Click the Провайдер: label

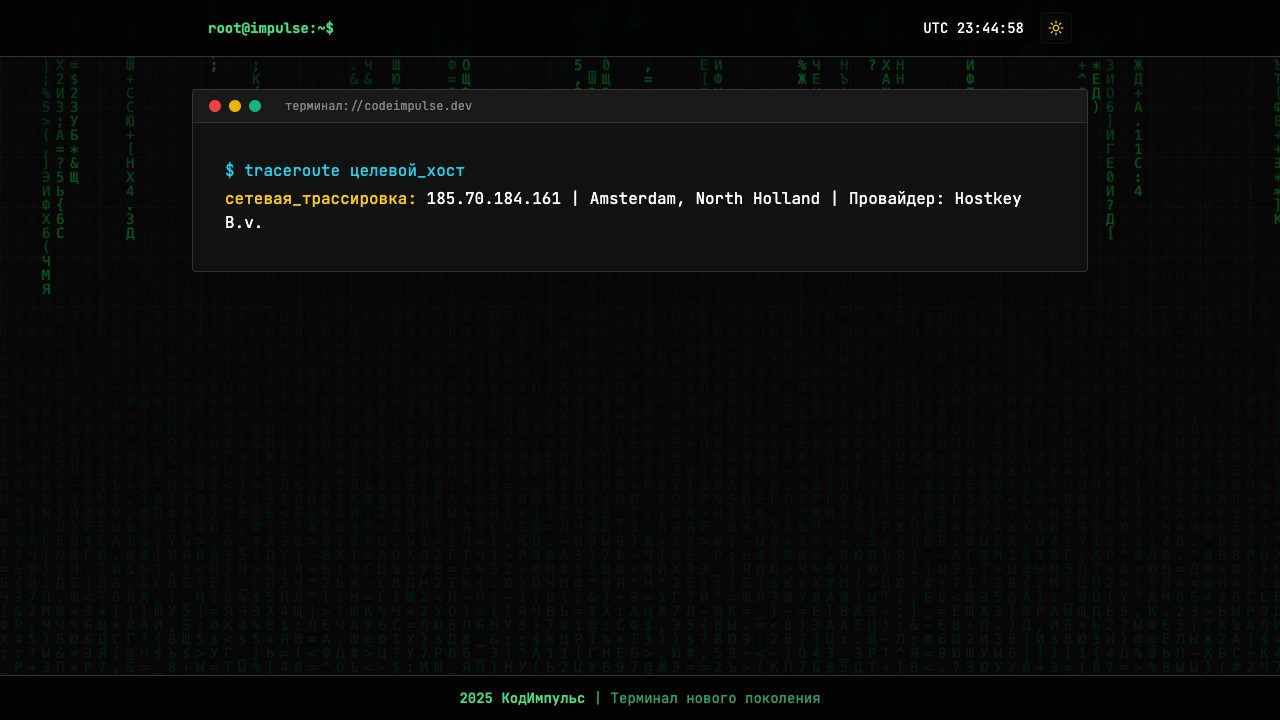click(x=897, y=199)
